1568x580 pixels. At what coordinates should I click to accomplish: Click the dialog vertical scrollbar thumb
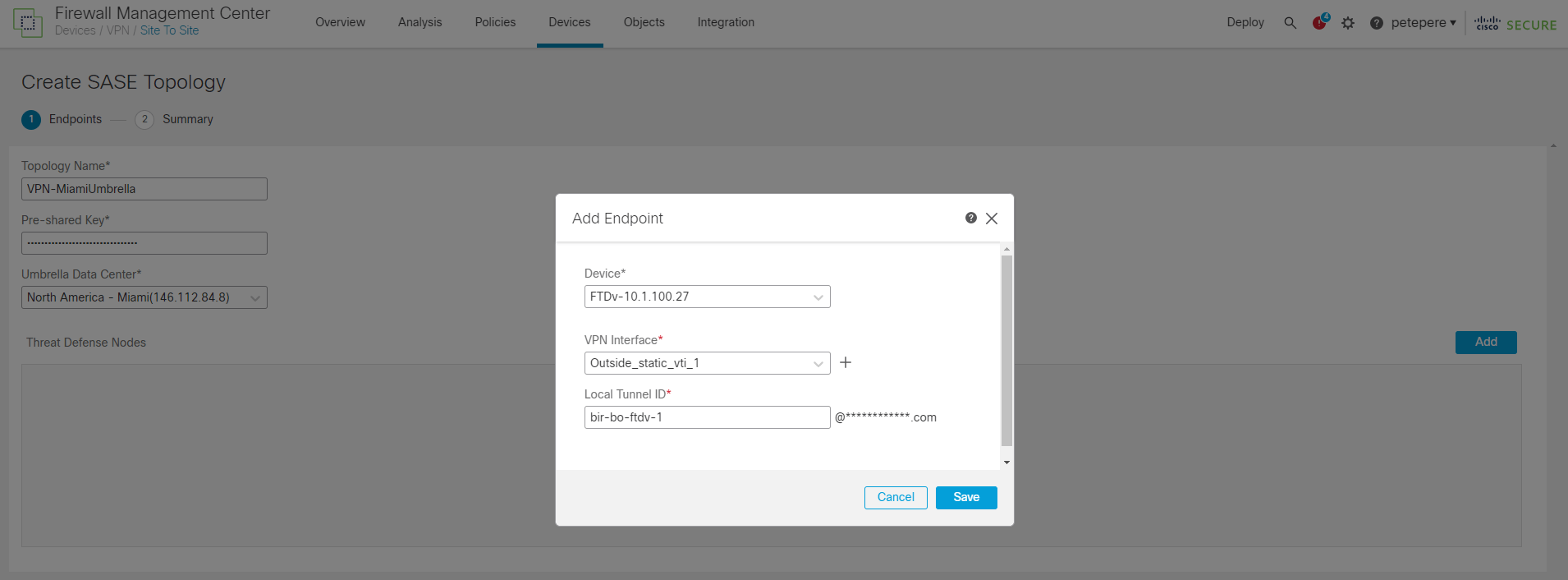pyautogui.click(x=1007, y=350)
